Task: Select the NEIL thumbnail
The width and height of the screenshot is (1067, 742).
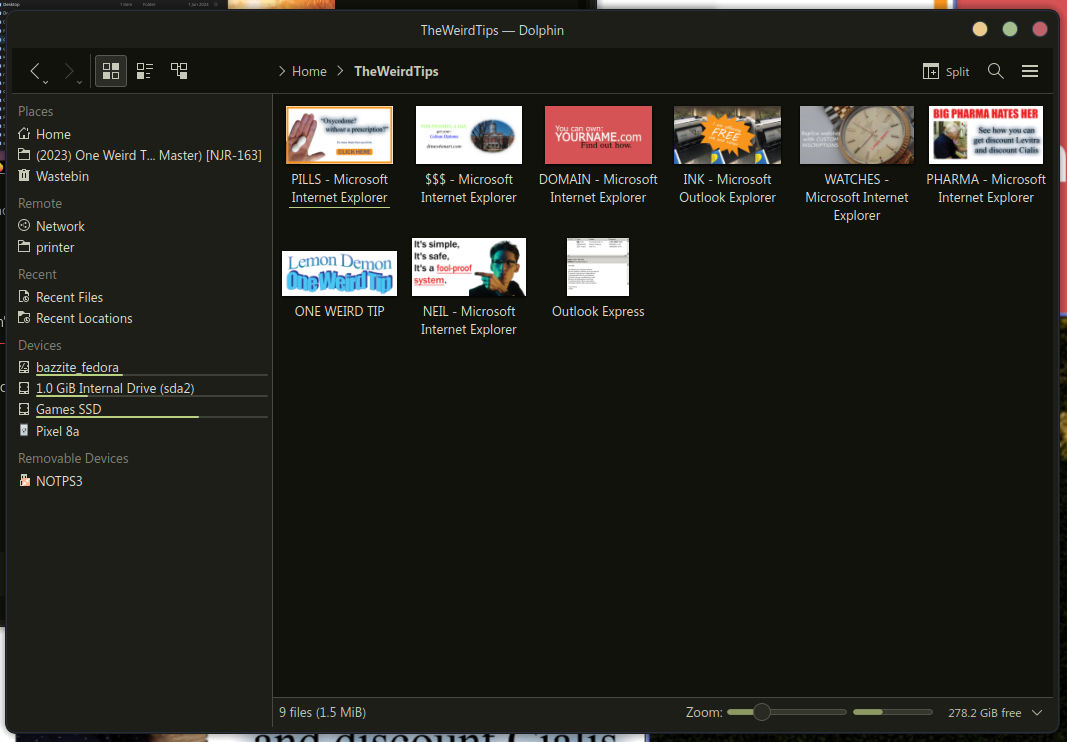Action: pyautogui.click(x=469, y=267)
